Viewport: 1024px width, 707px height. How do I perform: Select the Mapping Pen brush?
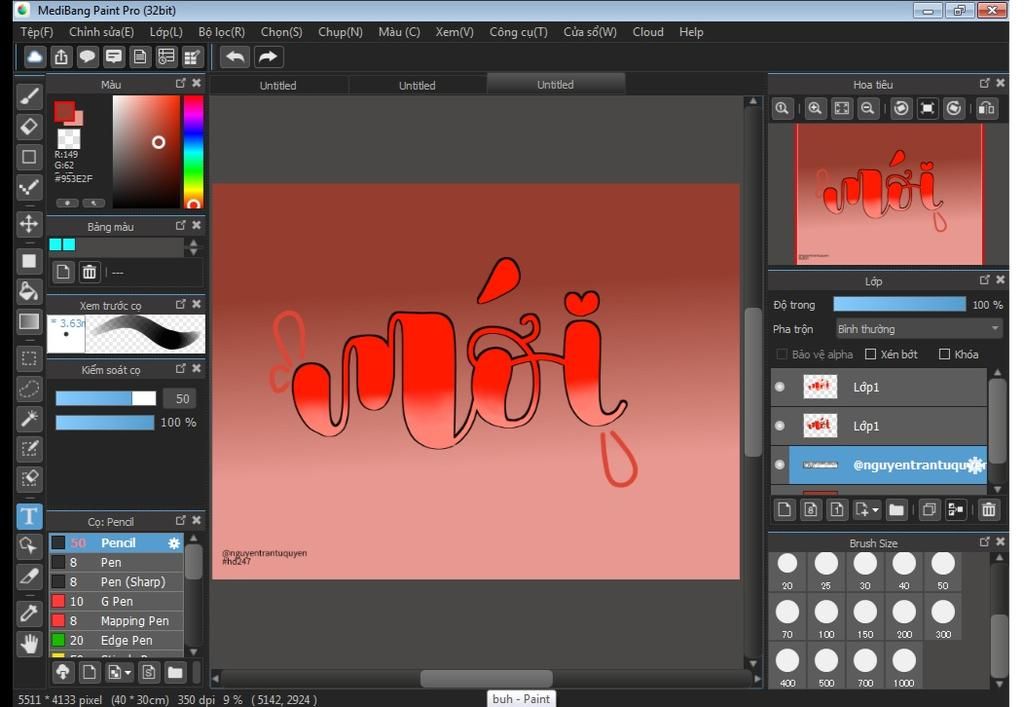[x=116, y=621]
